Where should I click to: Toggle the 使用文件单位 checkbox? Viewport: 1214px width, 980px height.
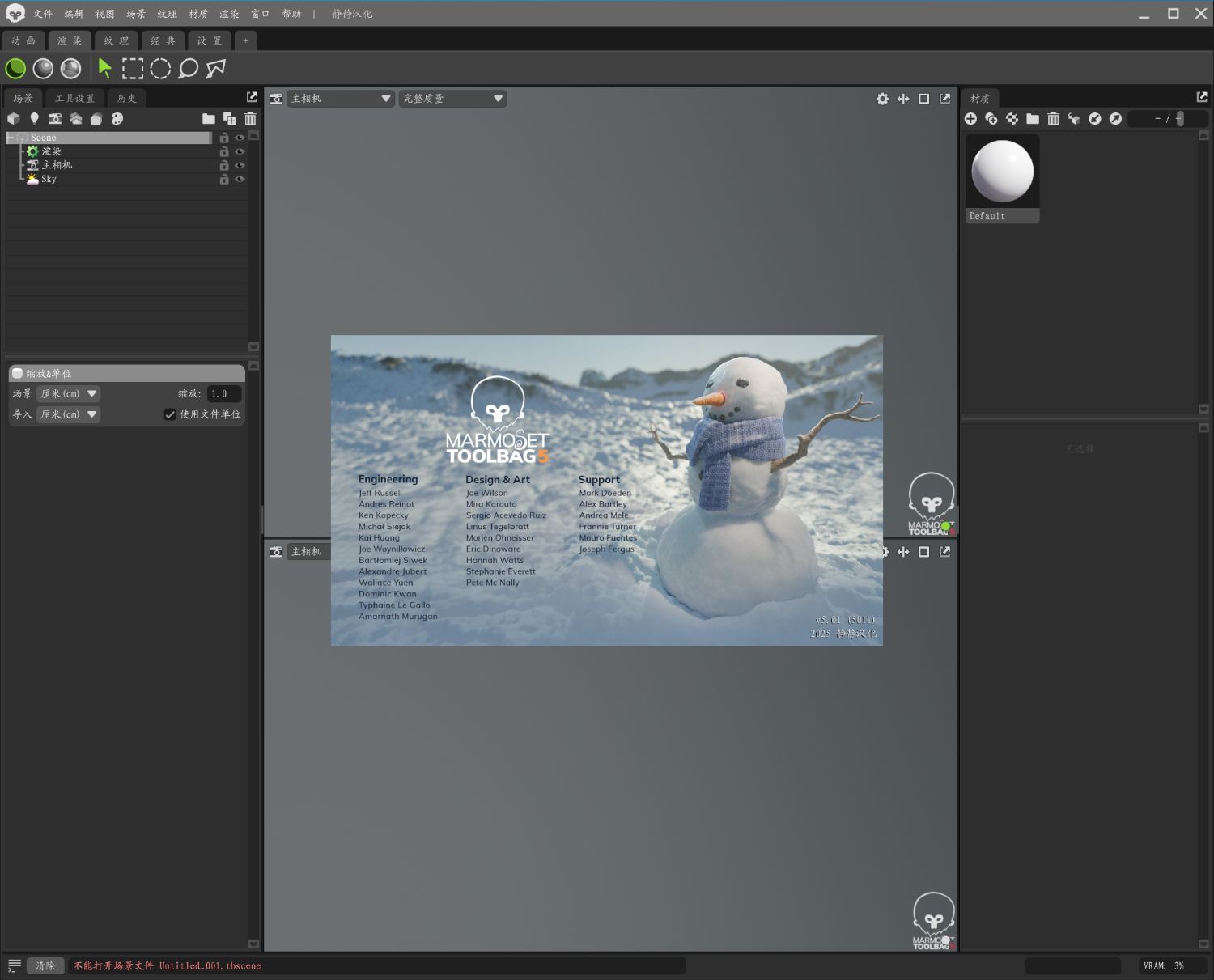pos(170,414)
